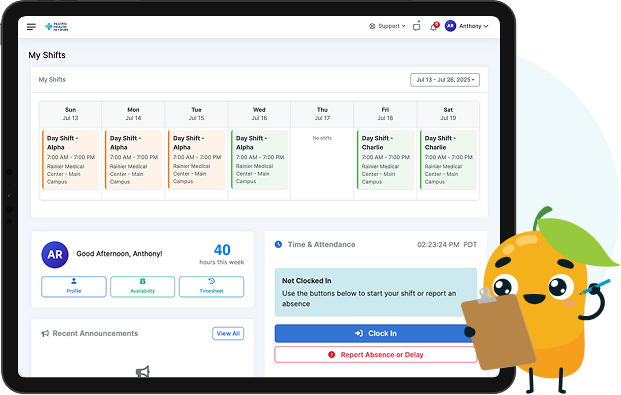Open Sunday Jul 13 Day Shift Alpha
The width and height of the screenshot is (621, 395).
[x=70, y=160]
